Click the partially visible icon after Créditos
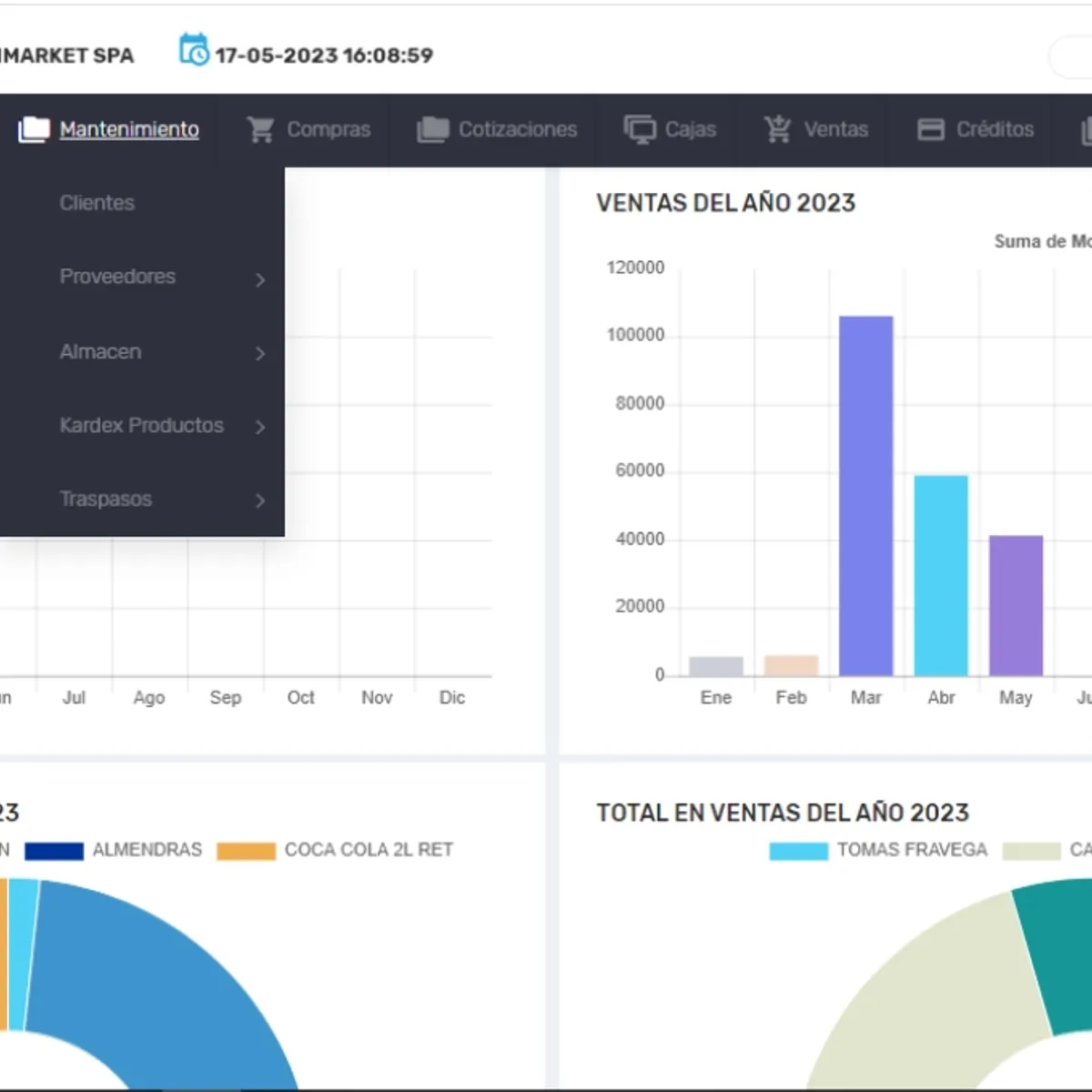Screen dimensions: 1092x1092 point(1085,129)
